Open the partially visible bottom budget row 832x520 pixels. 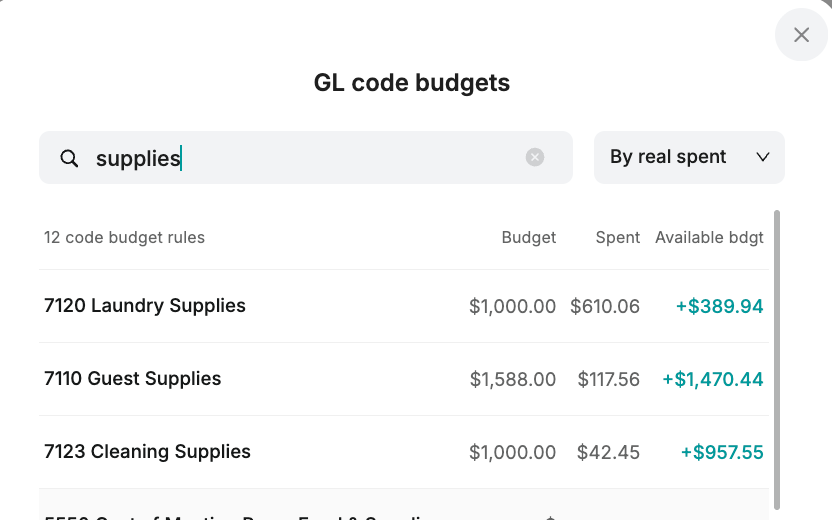(x=404, y=505)
